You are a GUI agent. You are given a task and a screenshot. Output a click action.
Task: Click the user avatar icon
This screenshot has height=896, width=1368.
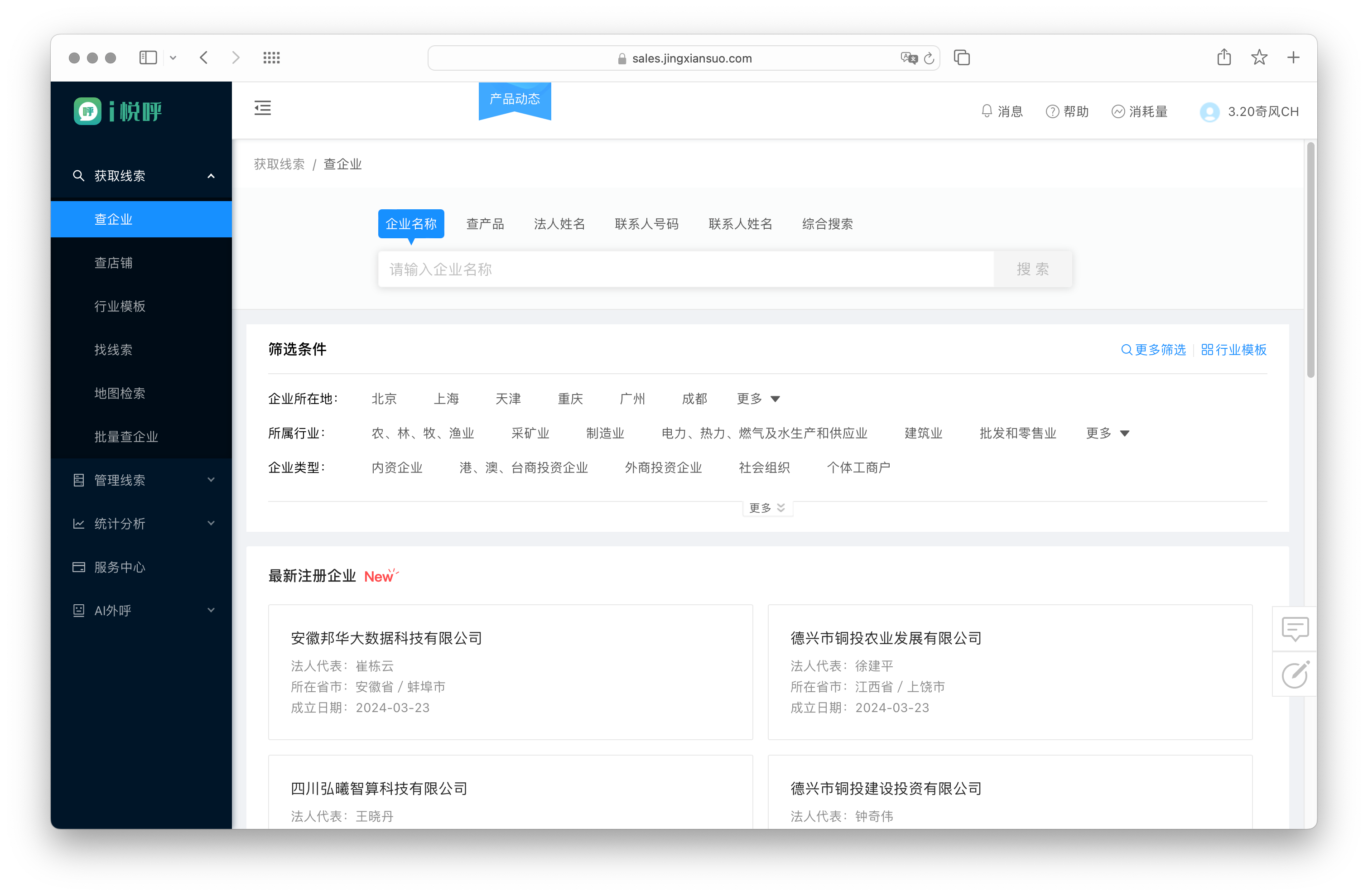(x=1209, y=111)
